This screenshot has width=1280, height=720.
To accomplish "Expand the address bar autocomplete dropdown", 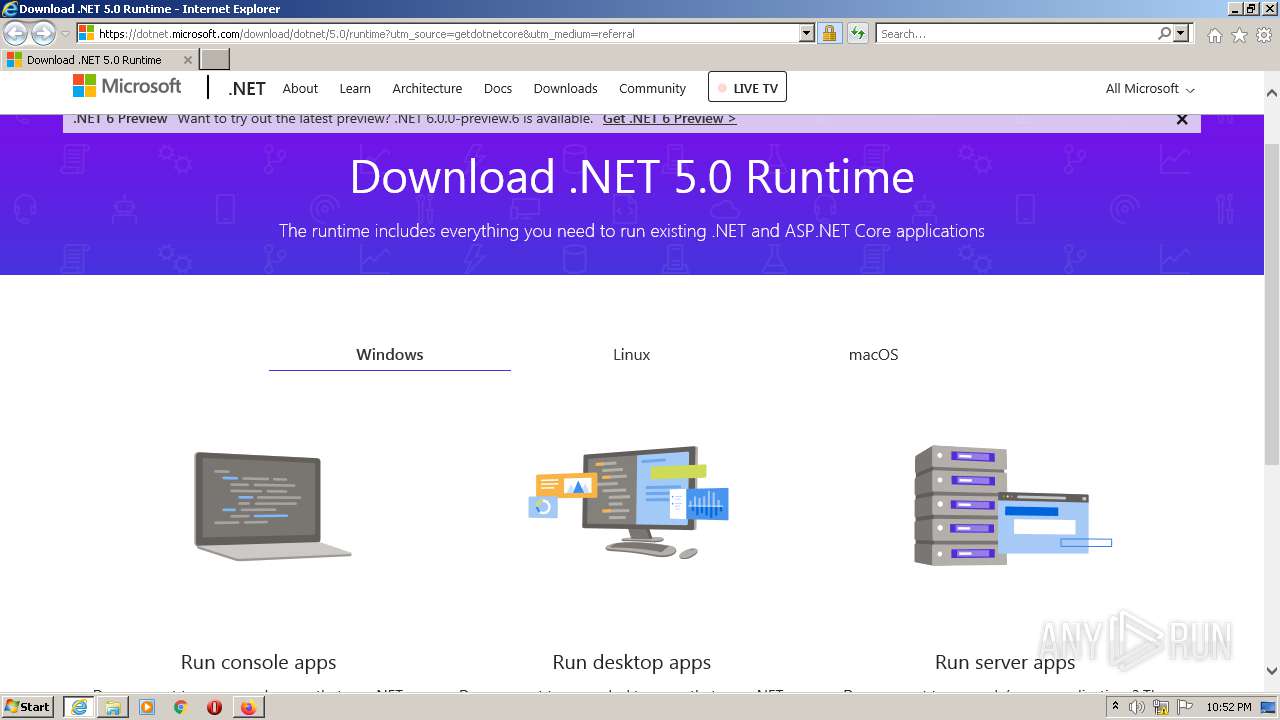I will click(807, 33).
